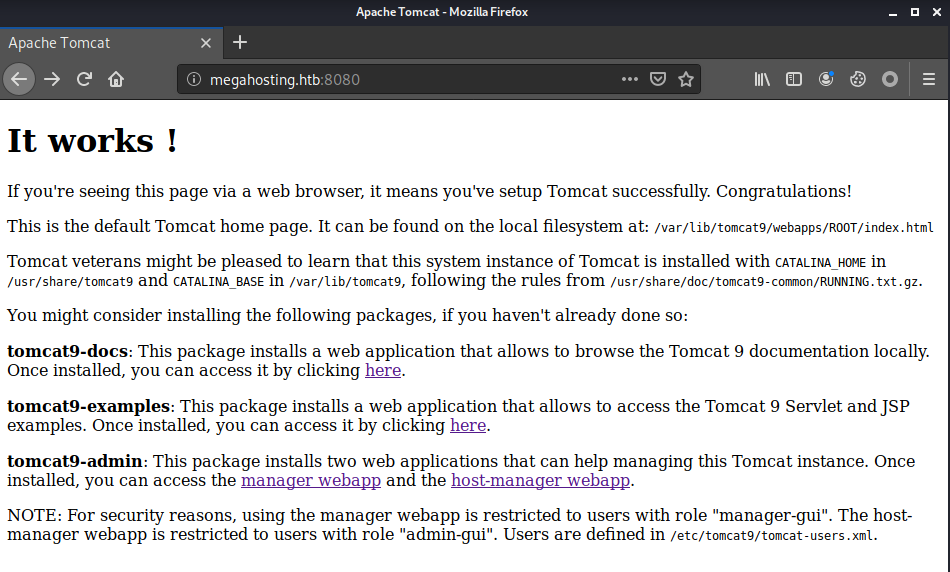Follow the tomcat9-examples 'here' link
The height and width of the screenshot is (572, 950).
[x=468, y=425]
